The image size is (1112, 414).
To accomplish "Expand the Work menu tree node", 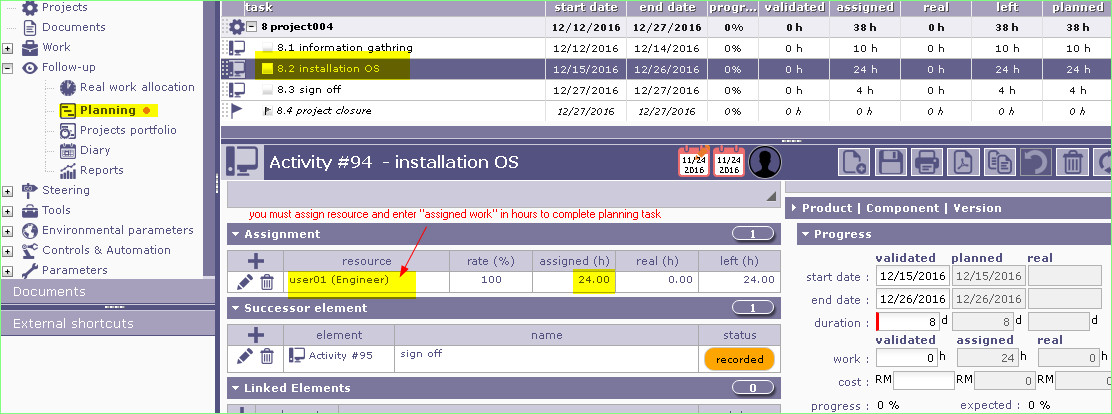I will tap(8, 48).
